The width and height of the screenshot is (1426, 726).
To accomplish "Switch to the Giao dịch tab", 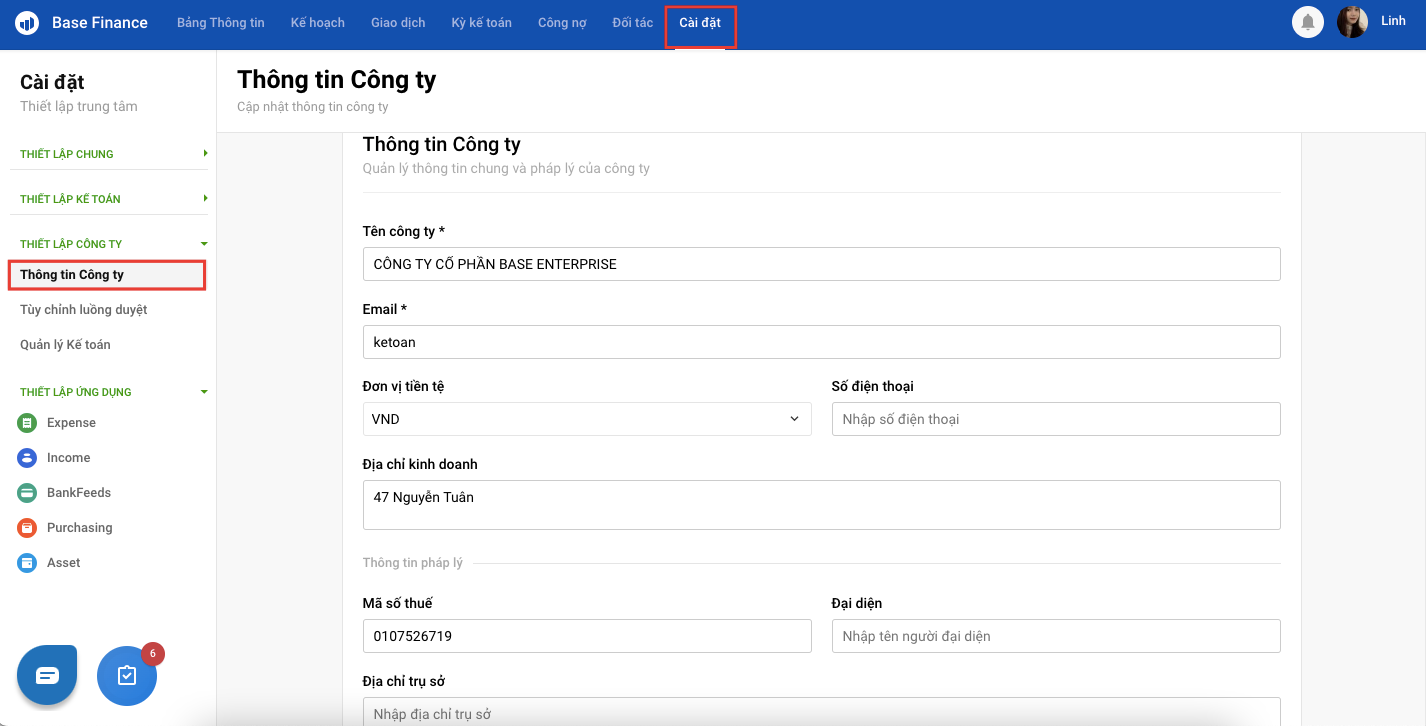I will coord(398,23).
